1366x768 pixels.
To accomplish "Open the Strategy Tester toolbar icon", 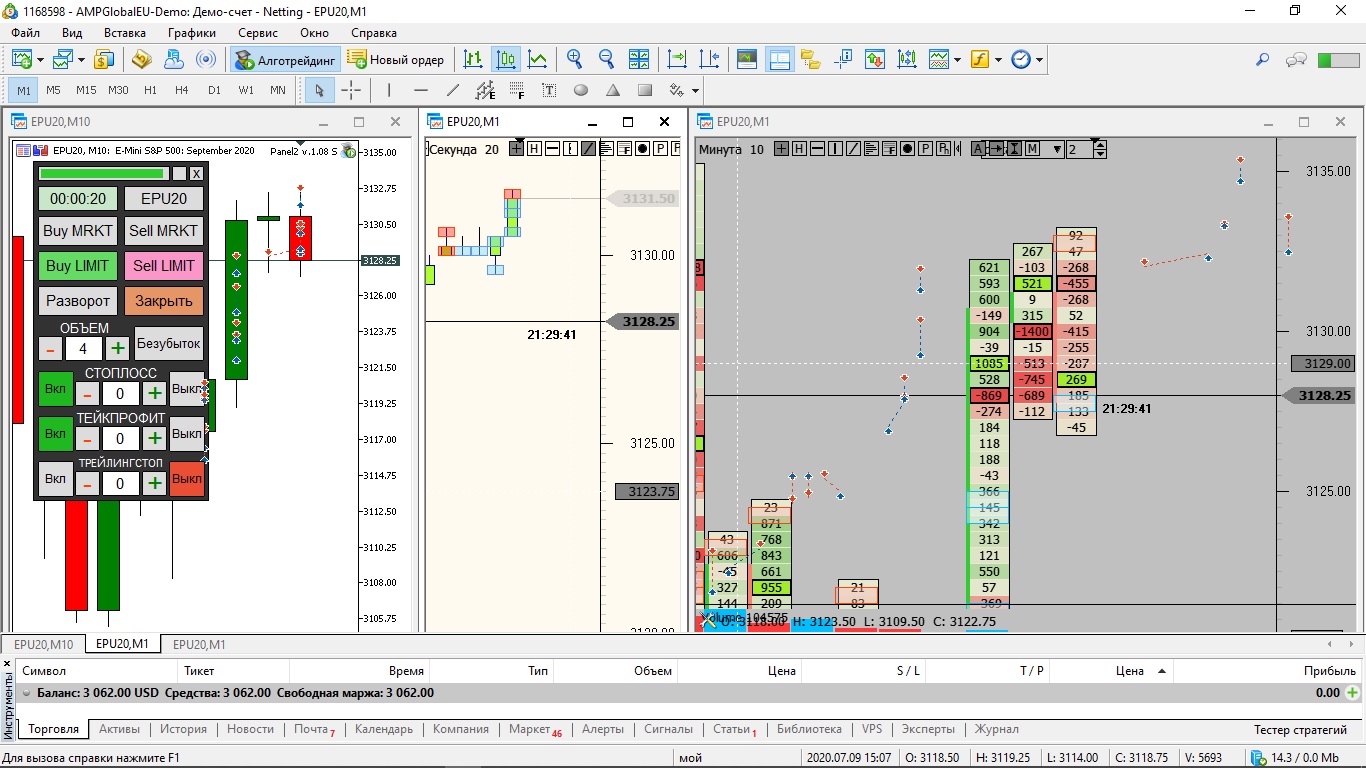I will pyautogui.click(x=746, y=60).
